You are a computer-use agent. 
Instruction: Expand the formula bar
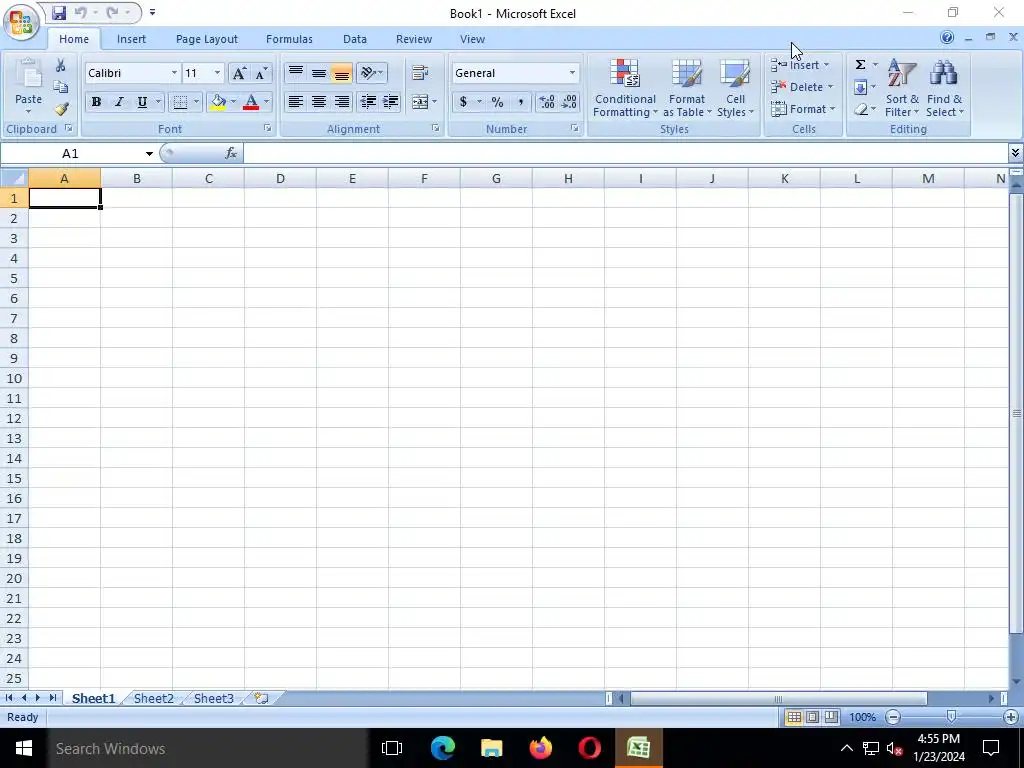pos(1015,153)
